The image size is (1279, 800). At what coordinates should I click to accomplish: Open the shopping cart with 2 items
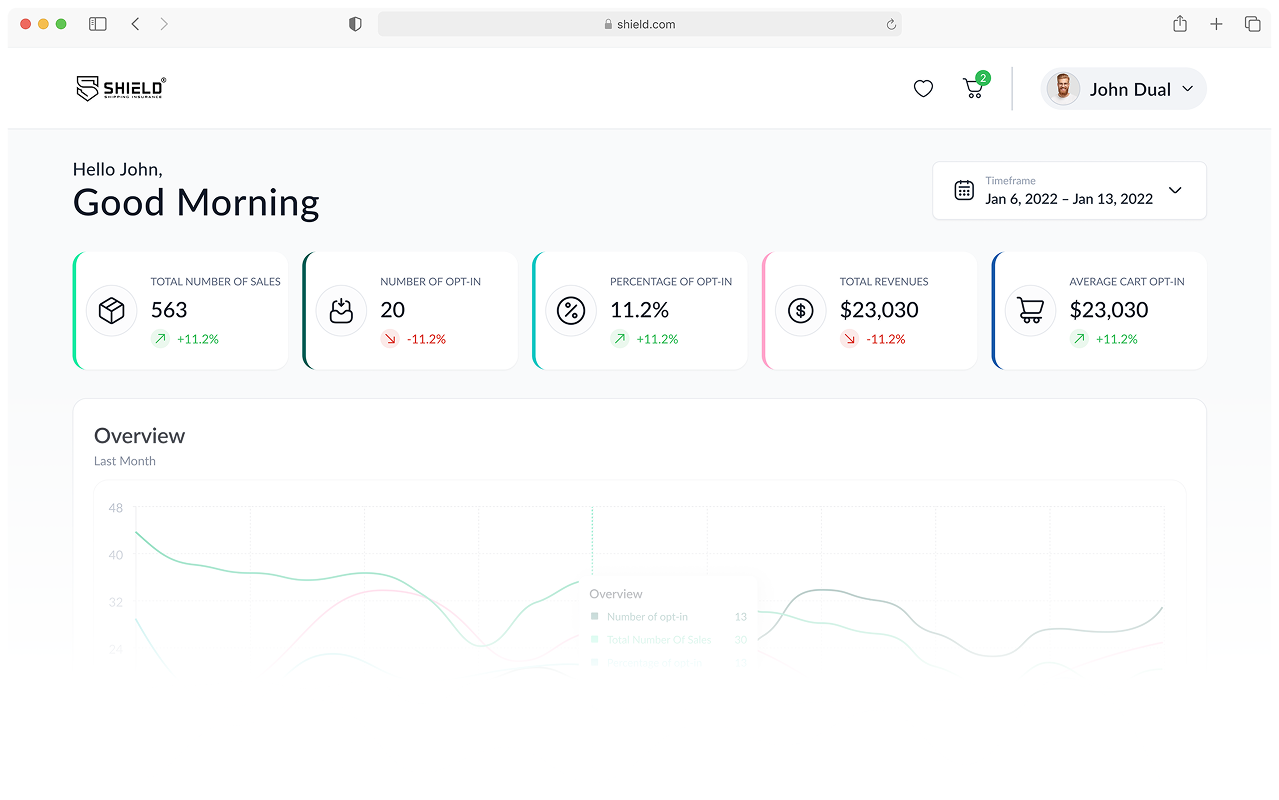[973, 89]
